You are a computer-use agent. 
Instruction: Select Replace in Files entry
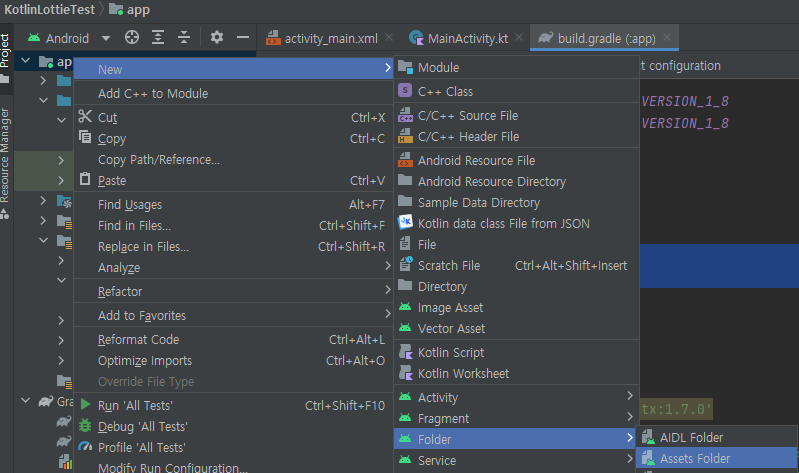coord(233,247)
